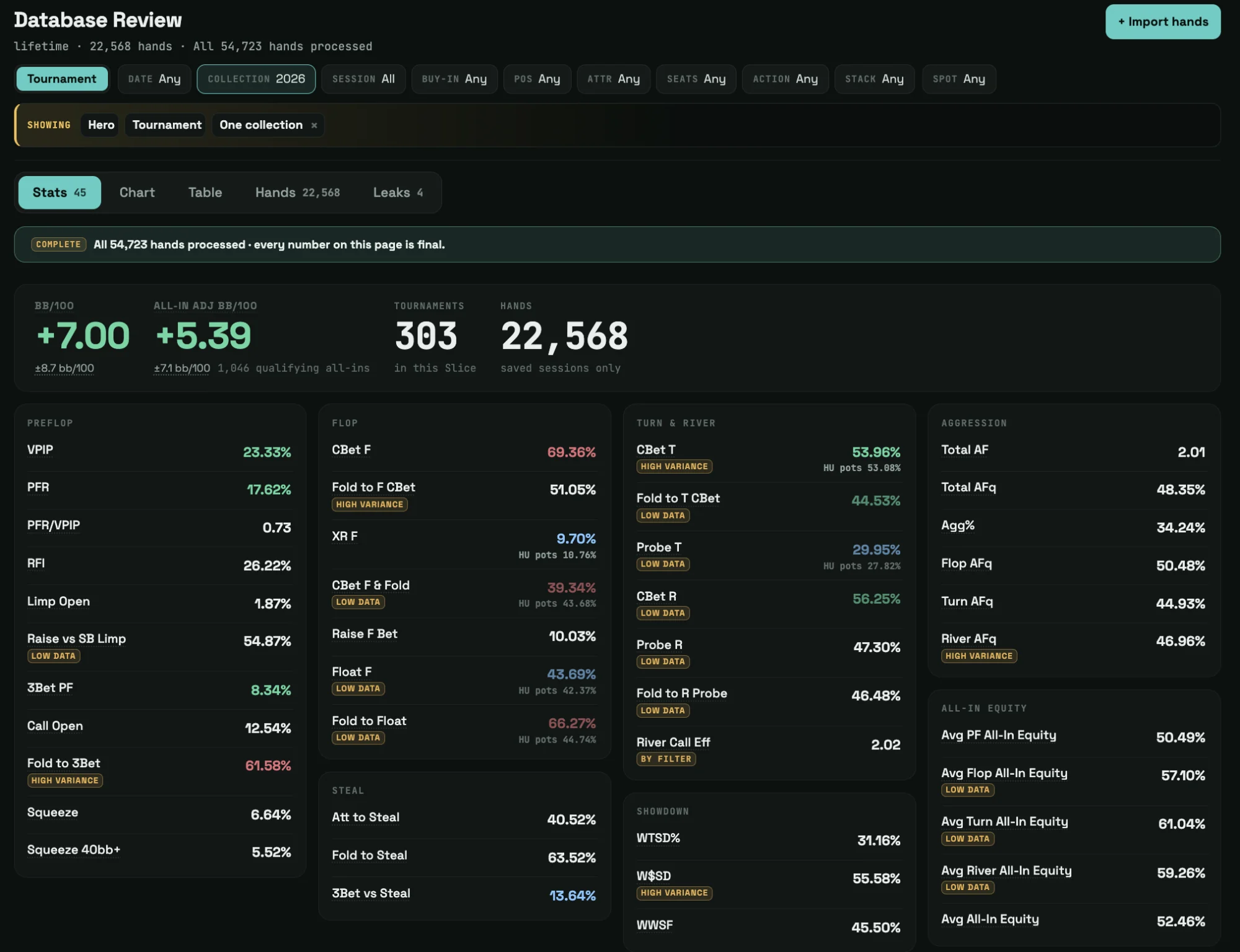
Task: Select Avg PF All-In Equity label
Action: [x=998, y=736]
